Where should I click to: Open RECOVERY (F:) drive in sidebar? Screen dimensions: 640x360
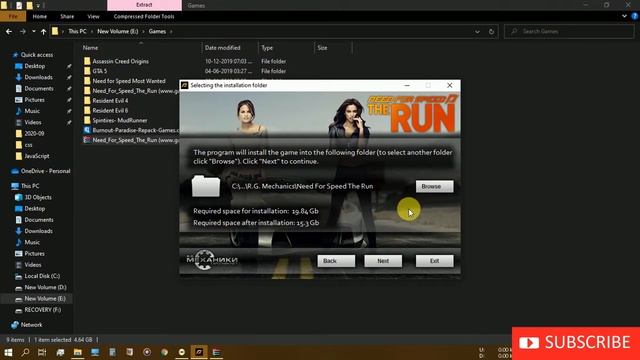(x=42, y=310)
